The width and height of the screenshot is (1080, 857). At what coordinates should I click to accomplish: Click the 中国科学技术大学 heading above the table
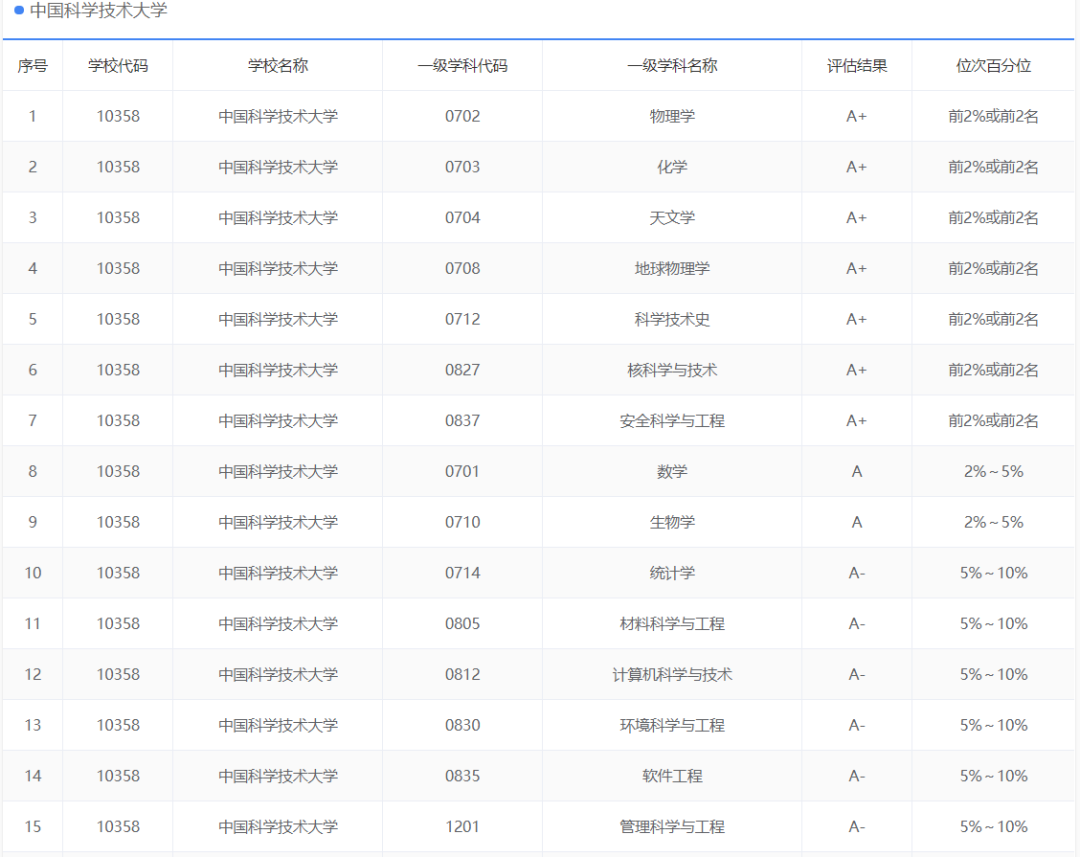click(98, 10)
